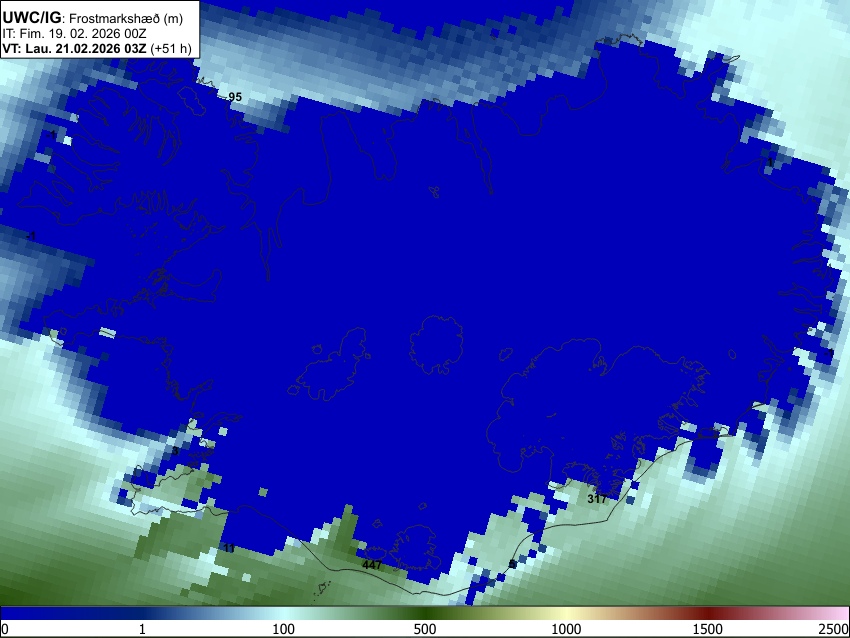Click the map value "11"
This screenshot has height=638, width=850.
pos(229,549)
